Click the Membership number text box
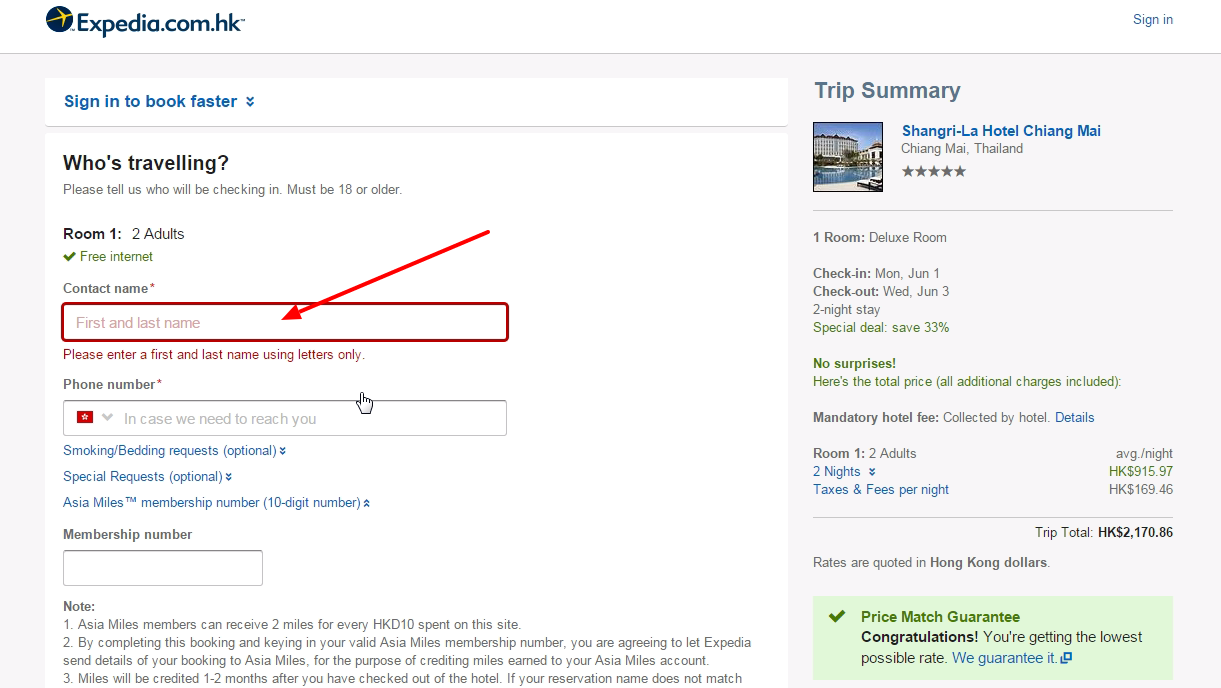 [163, 568]
